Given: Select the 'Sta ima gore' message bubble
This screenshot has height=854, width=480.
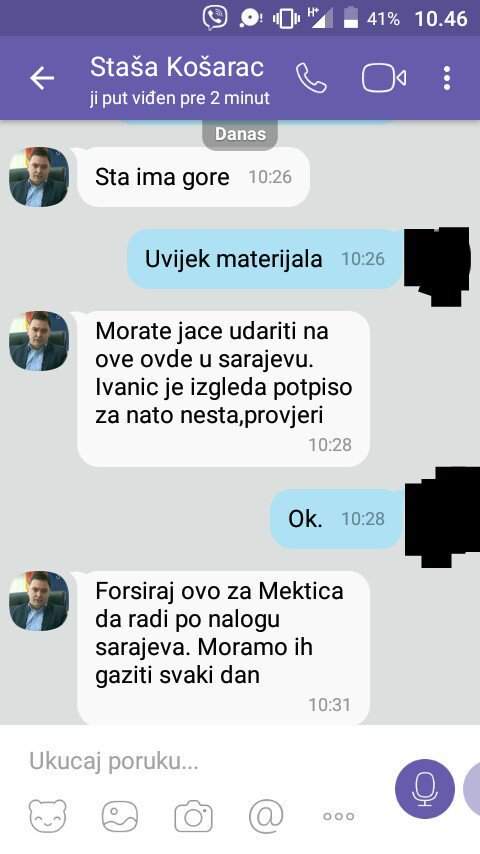Looking at the screenshot, I should coord(193,178).
